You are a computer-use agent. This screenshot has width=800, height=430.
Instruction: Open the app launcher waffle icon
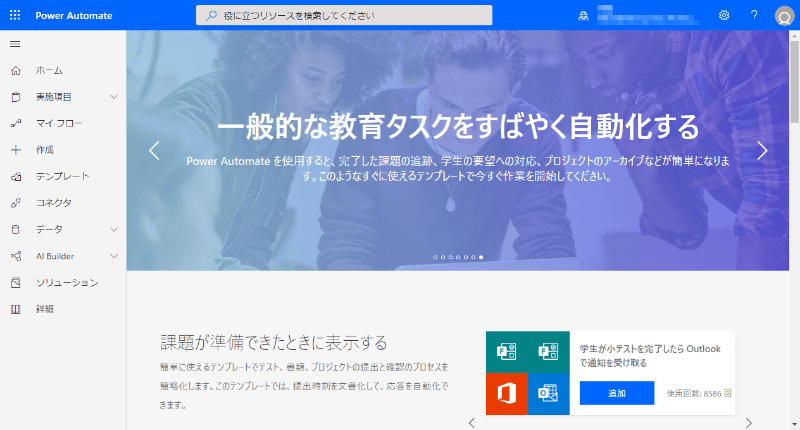15,15
